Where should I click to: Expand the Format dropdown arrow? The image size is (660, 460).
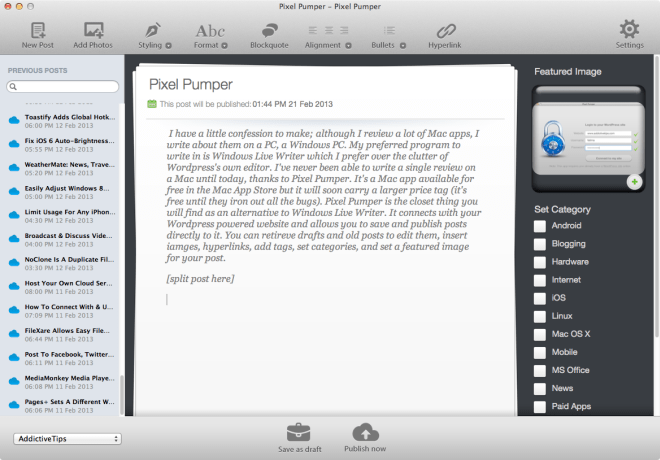(x=224, y=45)
